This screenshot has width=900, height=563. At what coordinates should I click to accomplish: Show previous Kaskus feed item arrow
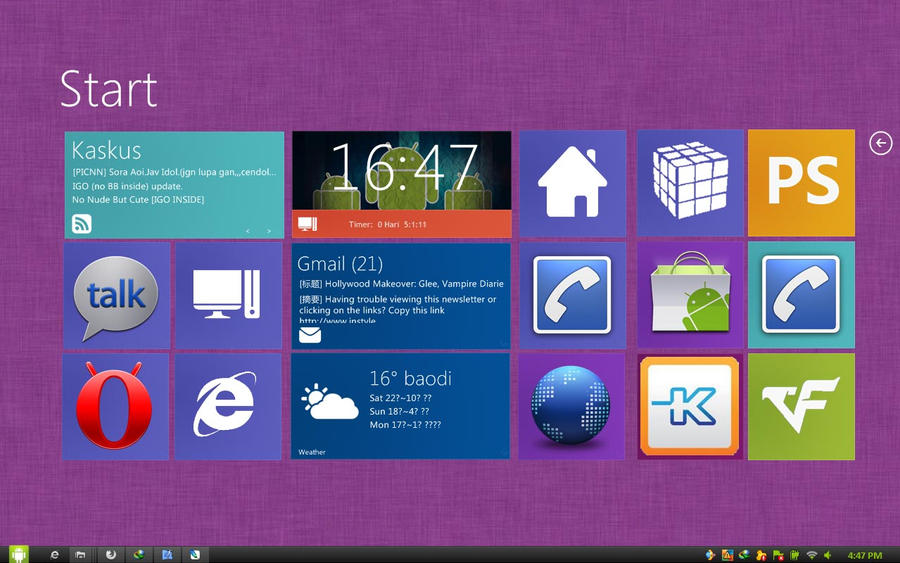(x=248, y=231)
